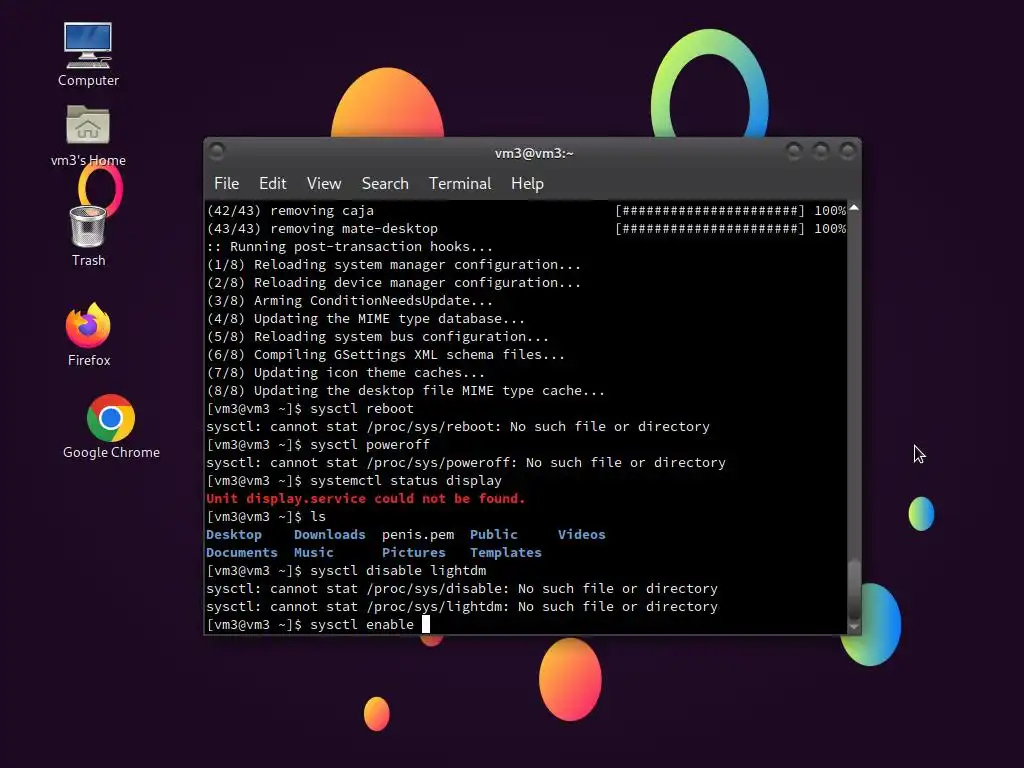1024x768 pixels.
Task: Click 'cannot stat /proc/sys/poweroff' error line
Action: 466,462
